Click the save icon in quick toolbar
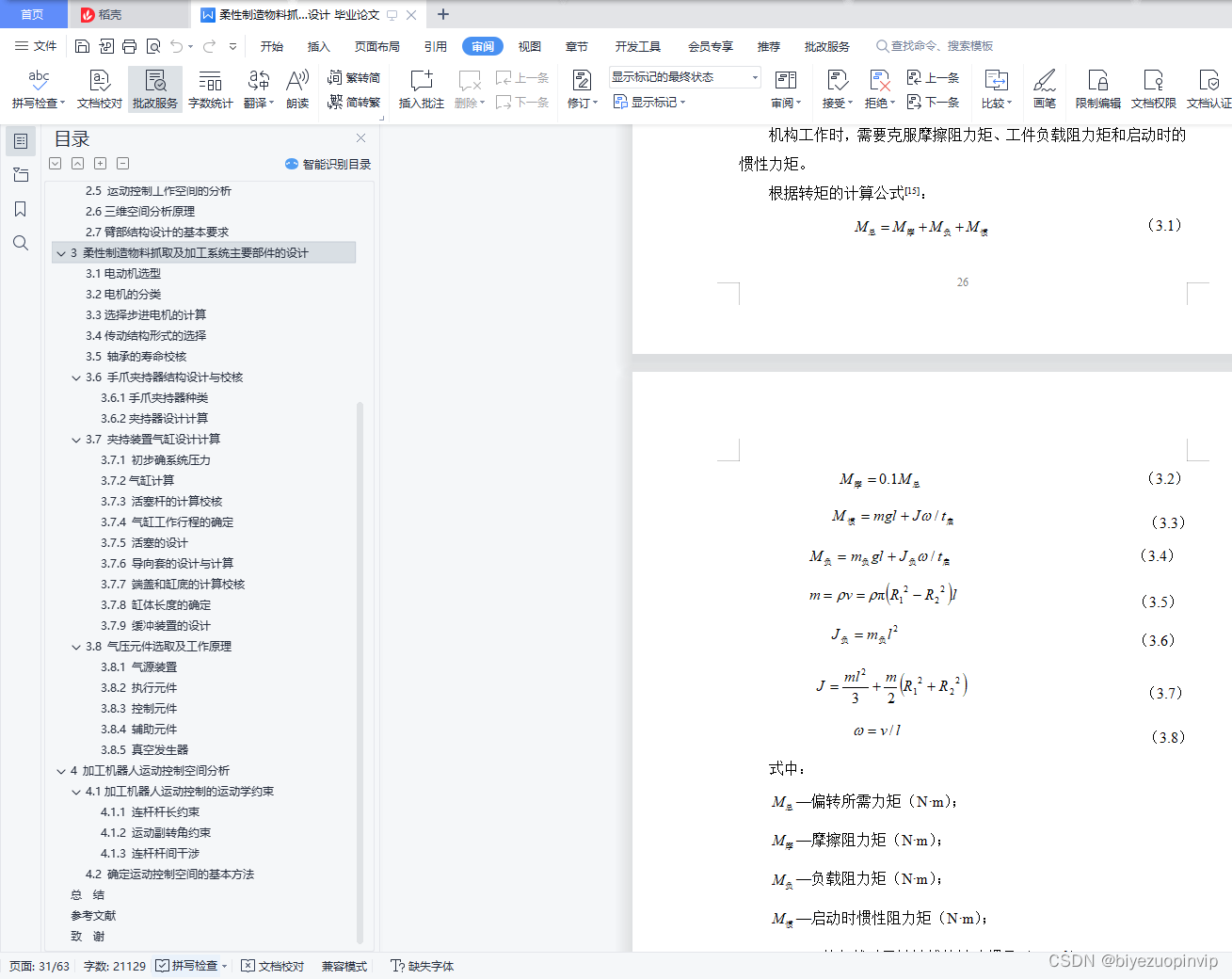 [82, 46]
